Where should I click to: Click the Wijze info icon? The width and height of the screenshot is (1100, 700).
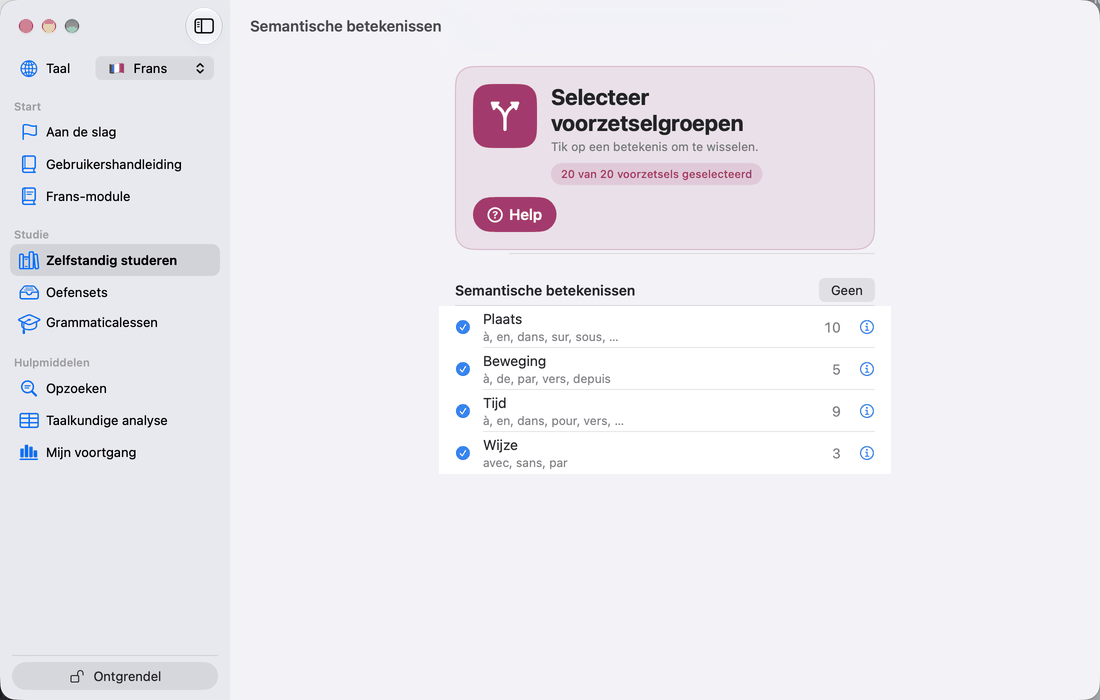tap(866, 453)
